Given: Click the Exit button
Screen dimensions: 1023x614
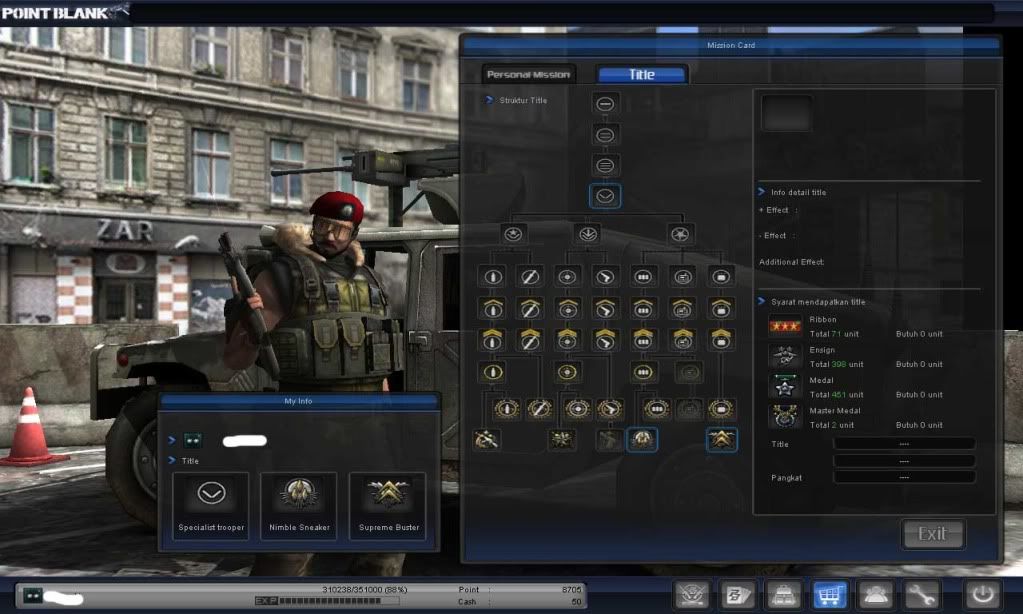Looking at the screenshot, I should coord(932,534).
